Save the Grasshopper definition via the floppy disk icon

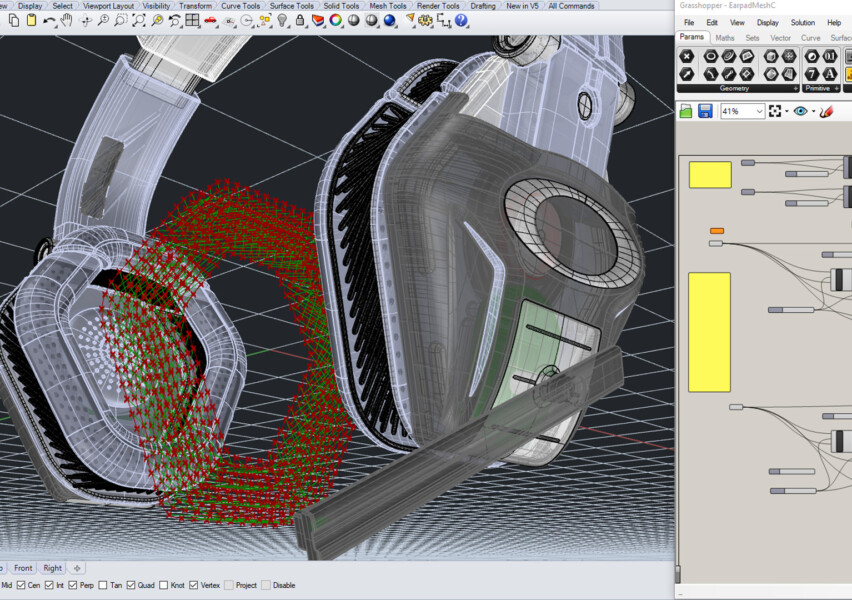tap(706, 111)
